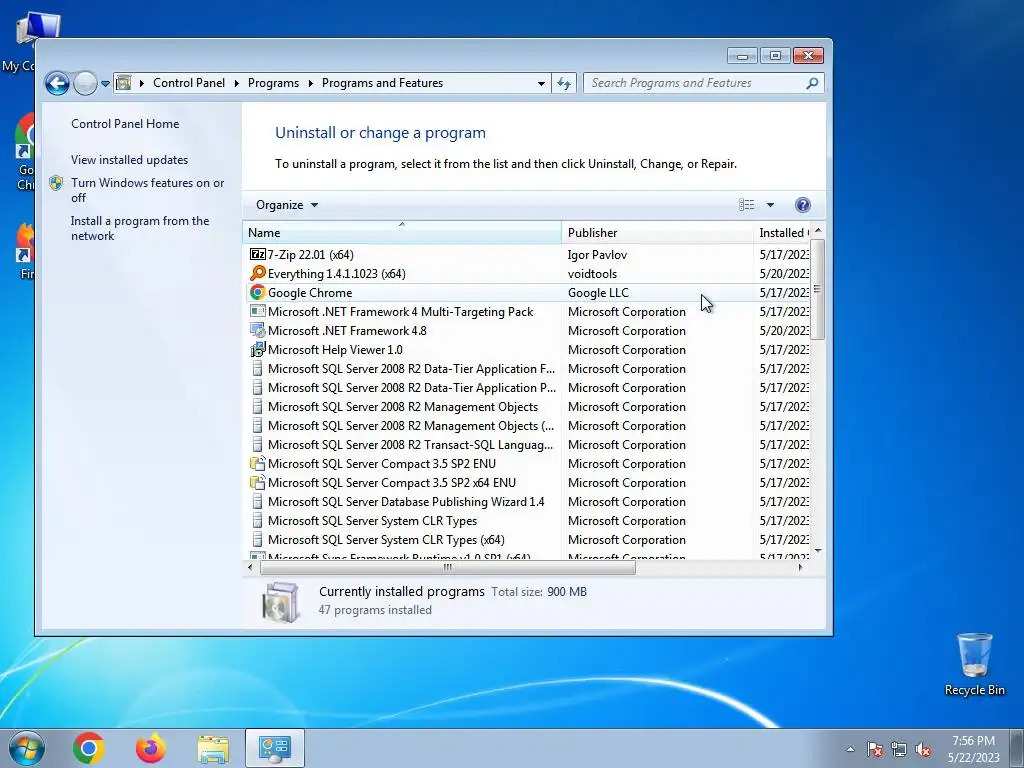Select the Recycle Bin desktop icon

coord(974,665)
